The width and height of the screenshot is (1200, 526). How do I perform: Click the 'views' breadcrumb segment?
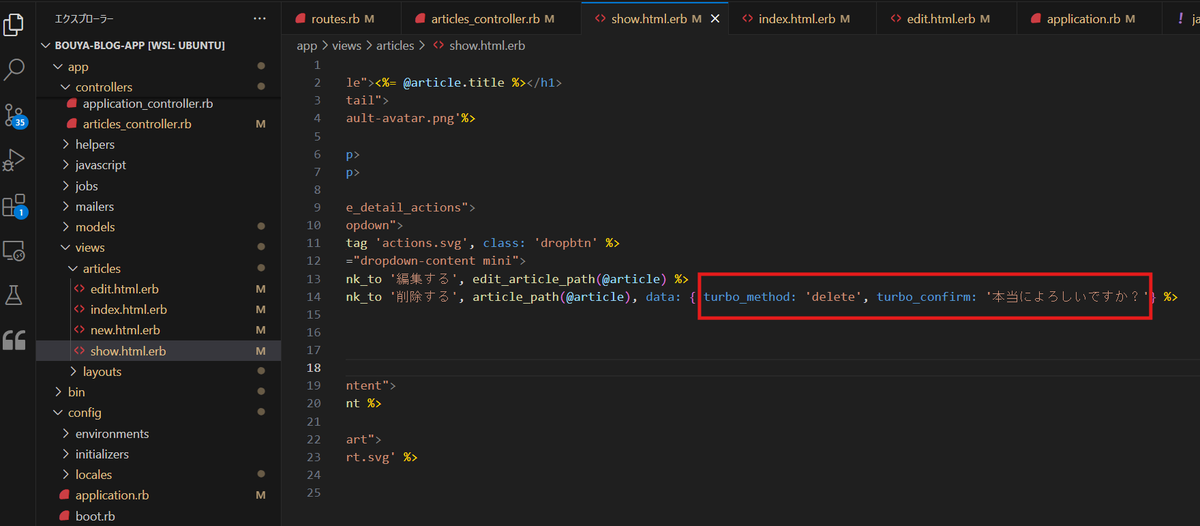tap(349, 46)
